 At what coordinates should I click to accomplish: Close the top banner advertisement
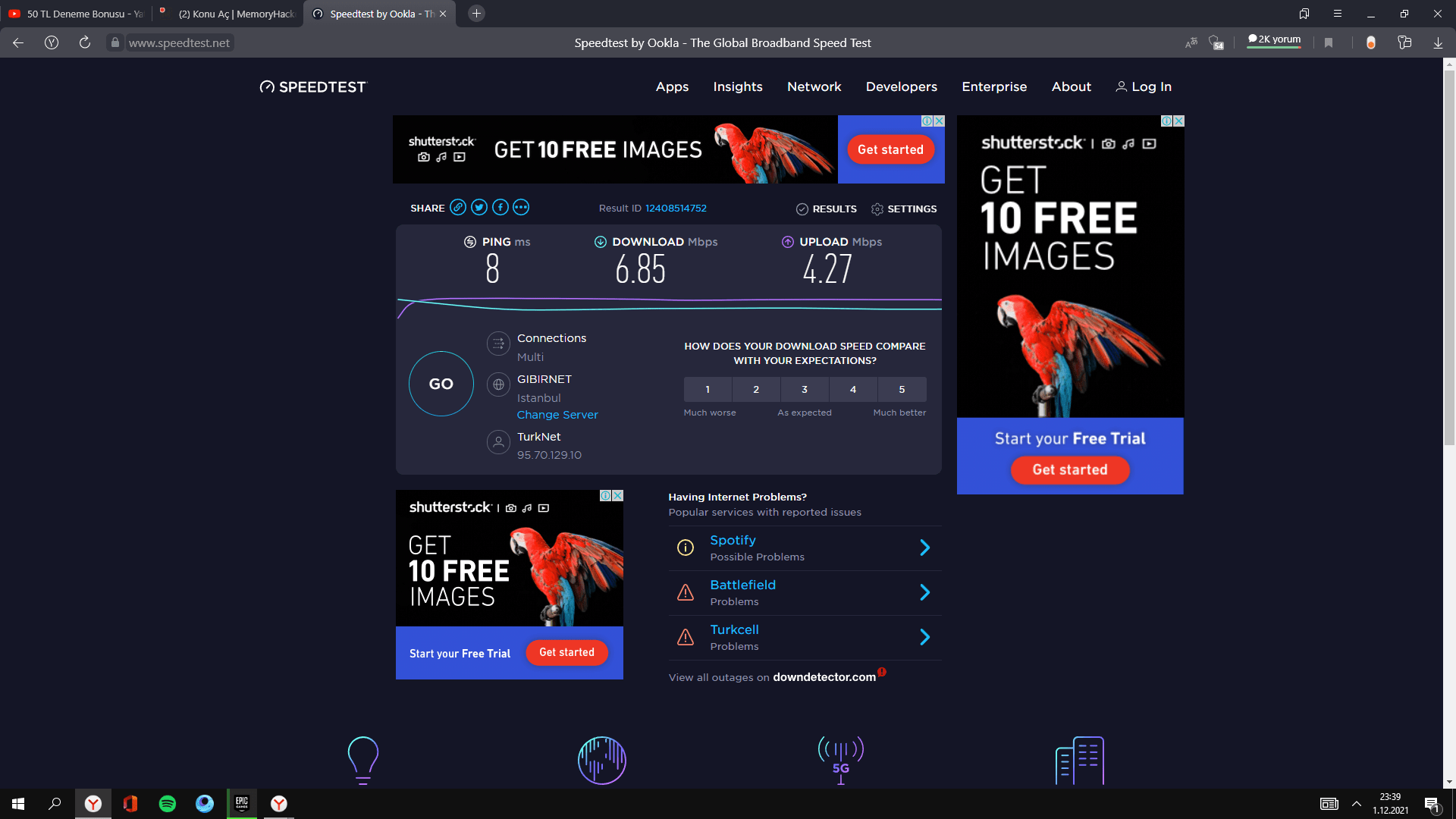939,121
